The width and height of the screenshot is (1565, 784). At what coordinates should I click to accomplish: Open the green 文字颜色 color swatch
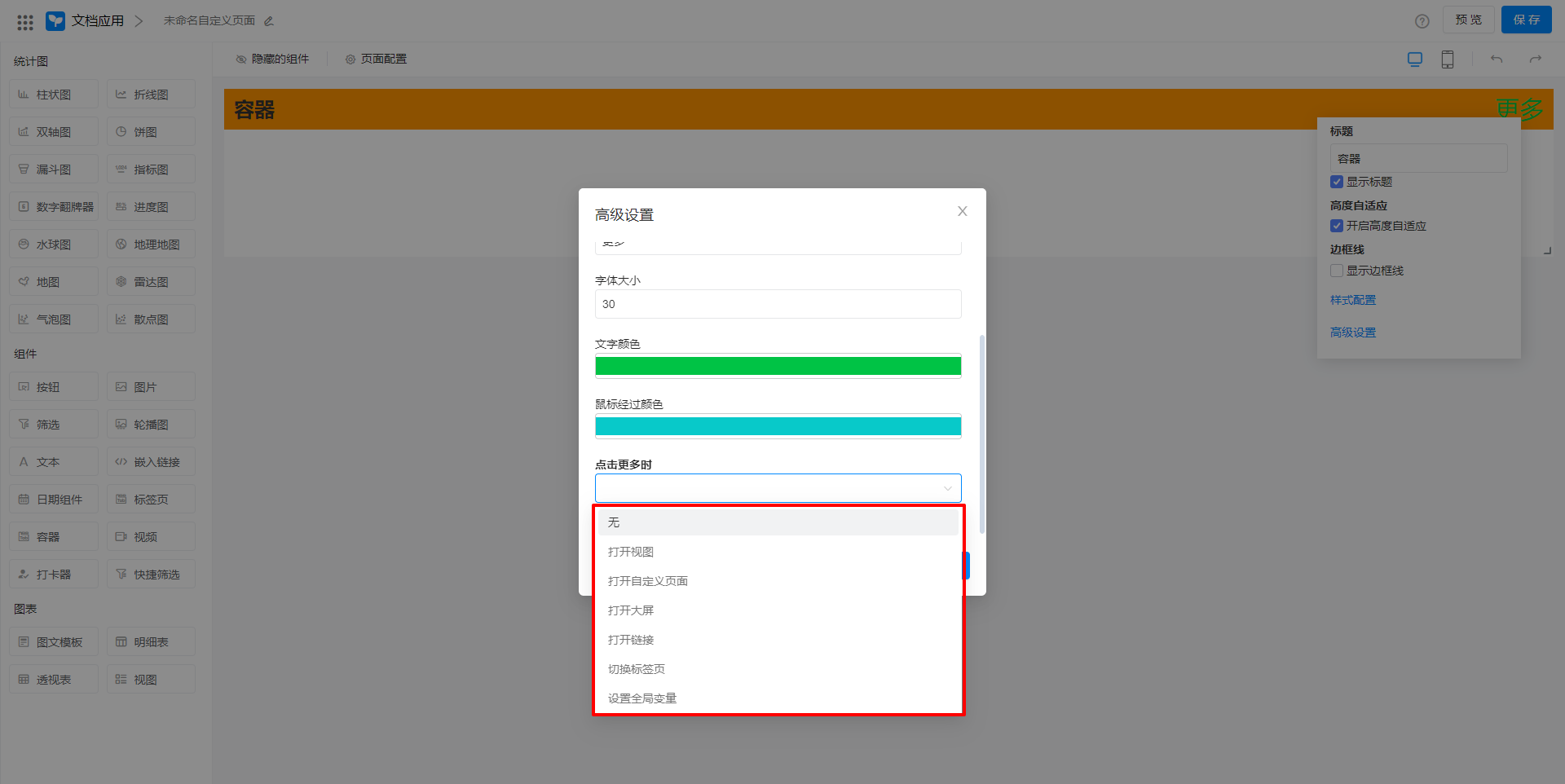pyautogui.click(x=778, y=366)
